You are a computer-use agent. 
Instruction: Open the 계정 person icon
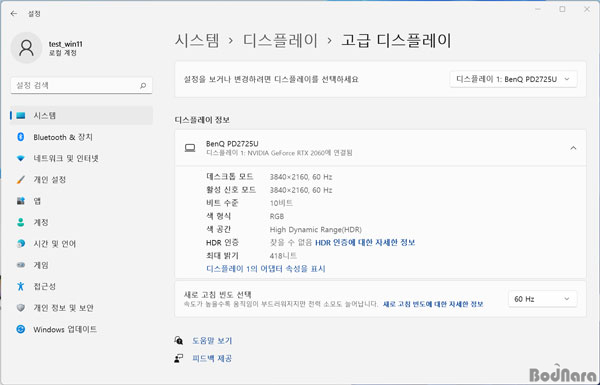[x=21, y=222]
